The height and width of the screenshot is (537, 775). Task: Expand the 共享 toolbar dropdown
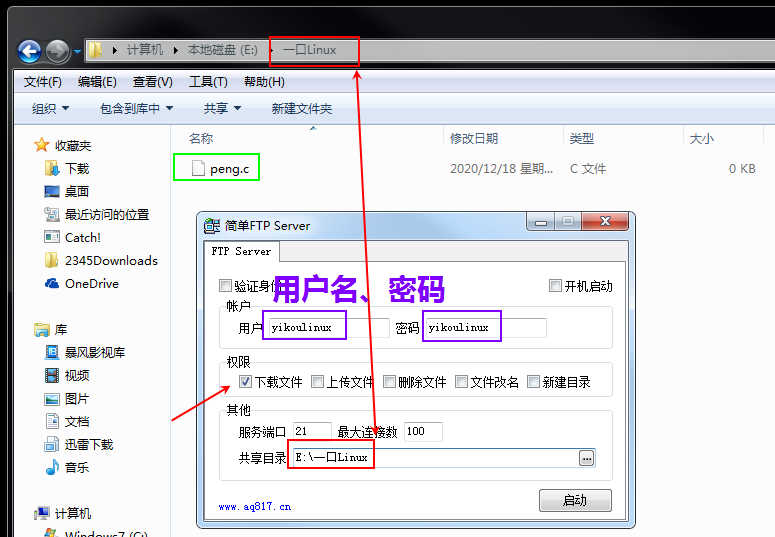click(222, 108)
